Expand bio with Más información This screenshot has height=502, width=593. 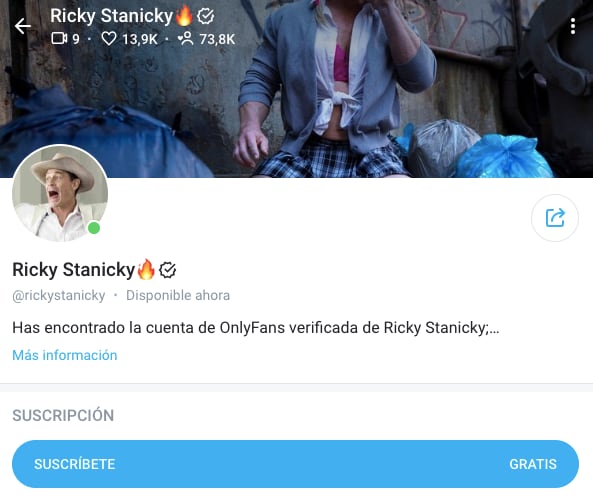[x=65, y=355]
